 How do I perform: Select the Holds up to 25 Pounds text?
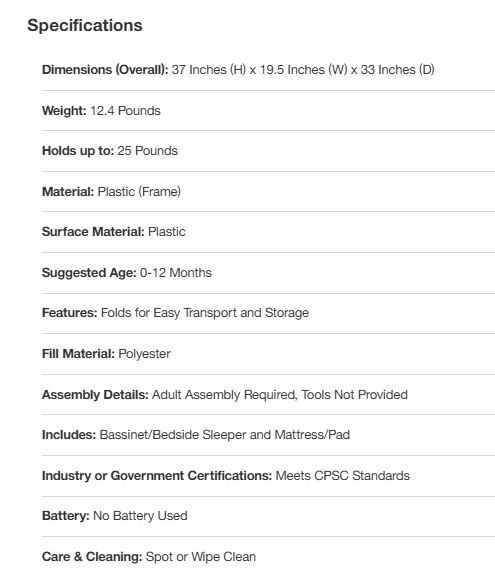[x=110, y=151]
